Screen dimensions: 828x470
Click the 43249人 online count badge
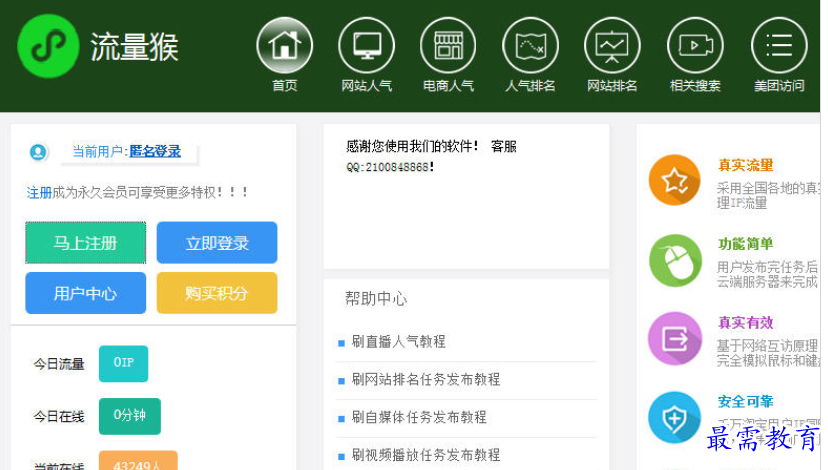click(138, 461)
